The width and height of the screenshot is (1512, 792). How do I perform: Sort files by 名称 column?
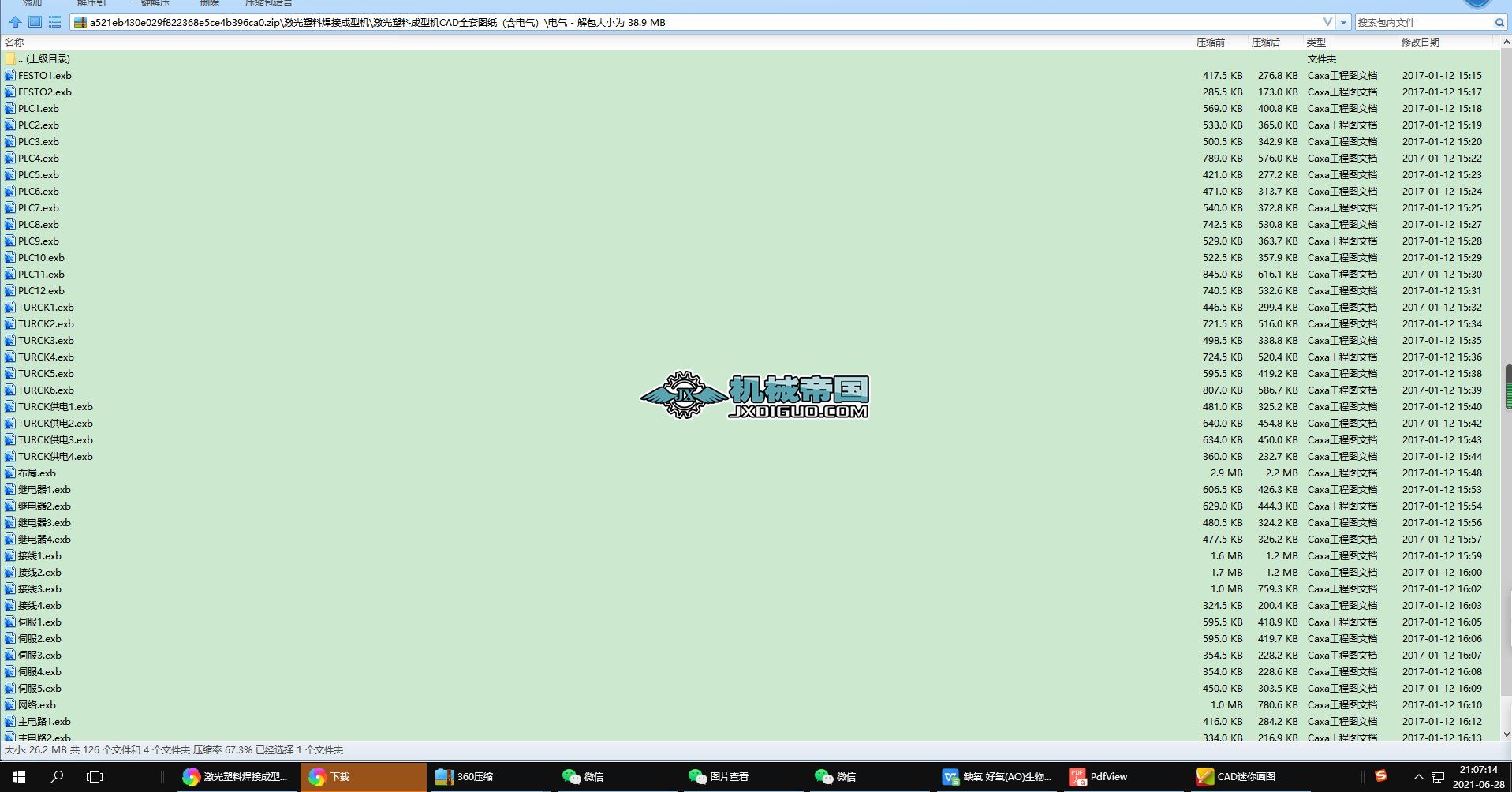point(14,43)
